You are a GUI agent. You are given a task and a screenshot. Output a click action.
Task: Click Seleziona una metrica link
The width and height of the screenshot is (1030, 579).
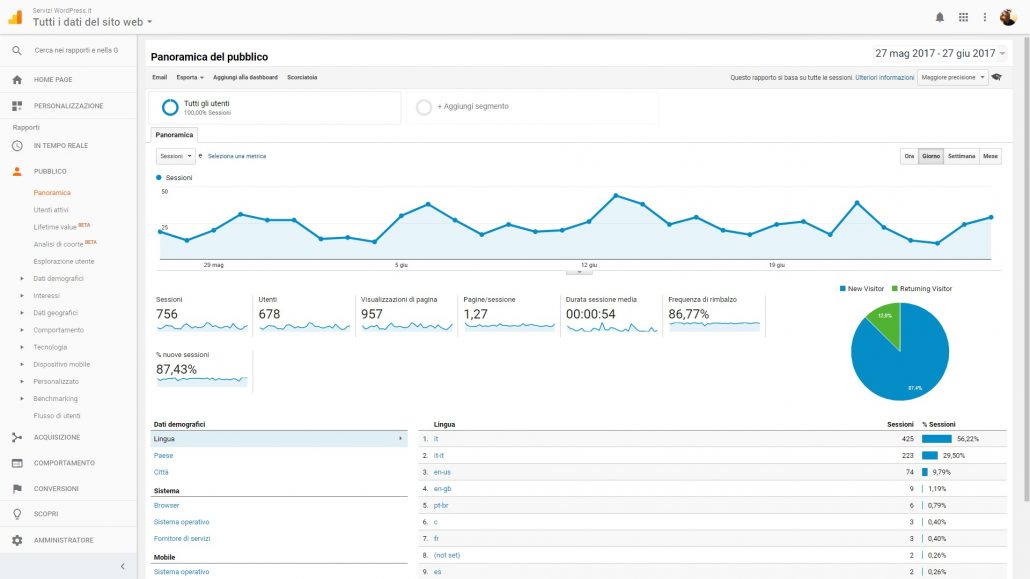[236, 156]
